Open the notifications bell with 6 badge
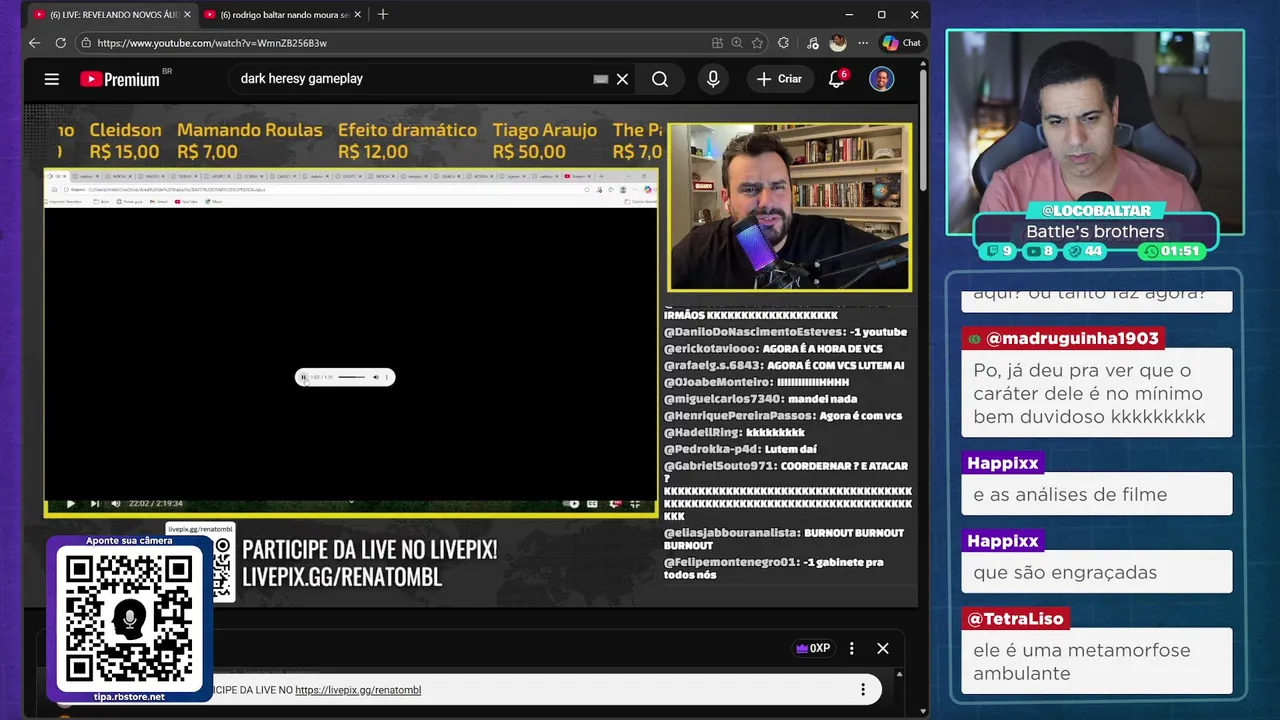 pos(837,79)
